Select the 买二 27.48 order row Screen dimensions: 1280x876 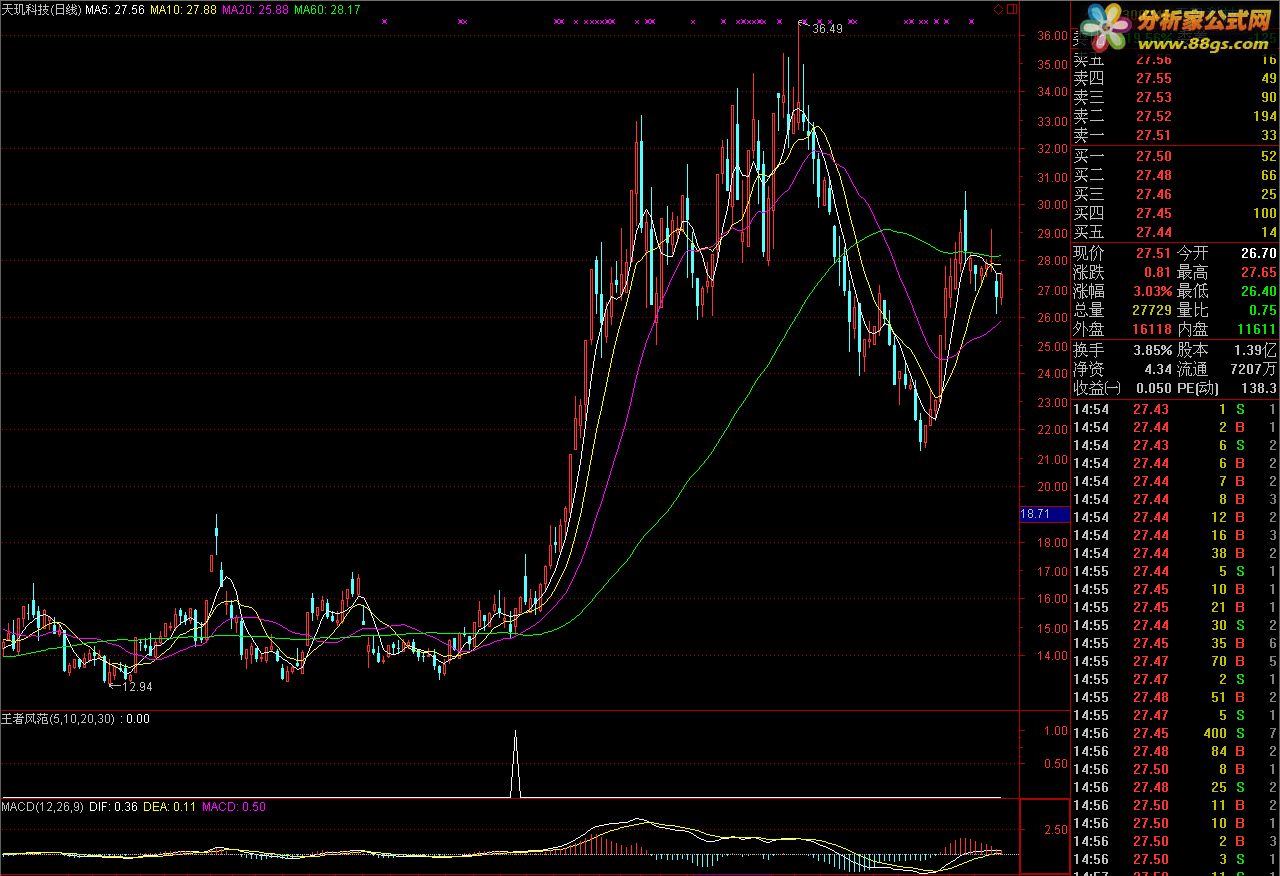click(x=1175, y=176)
